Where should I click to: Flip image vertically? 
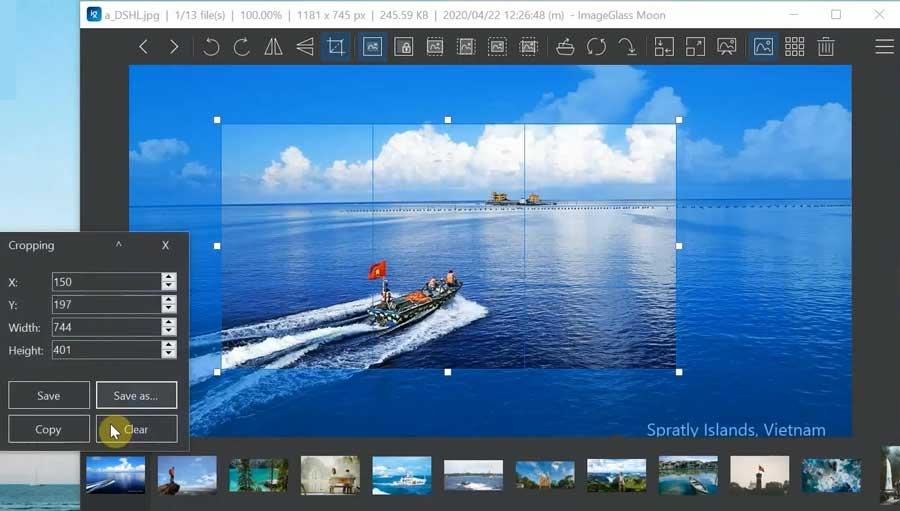coord(305,47)
